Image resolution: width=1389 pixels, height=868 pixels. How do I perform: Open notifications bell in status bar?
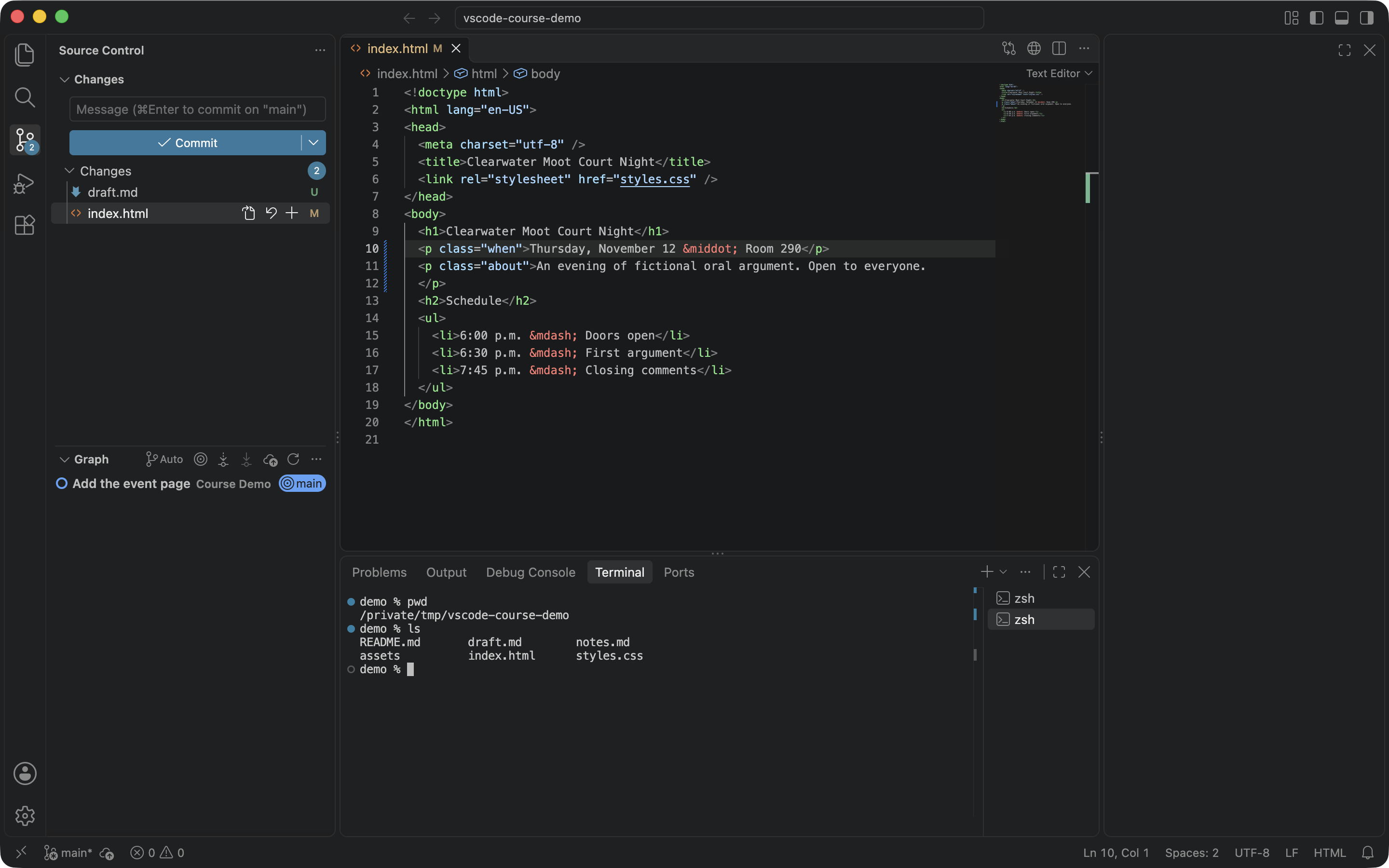click(x=1368, y=853)
